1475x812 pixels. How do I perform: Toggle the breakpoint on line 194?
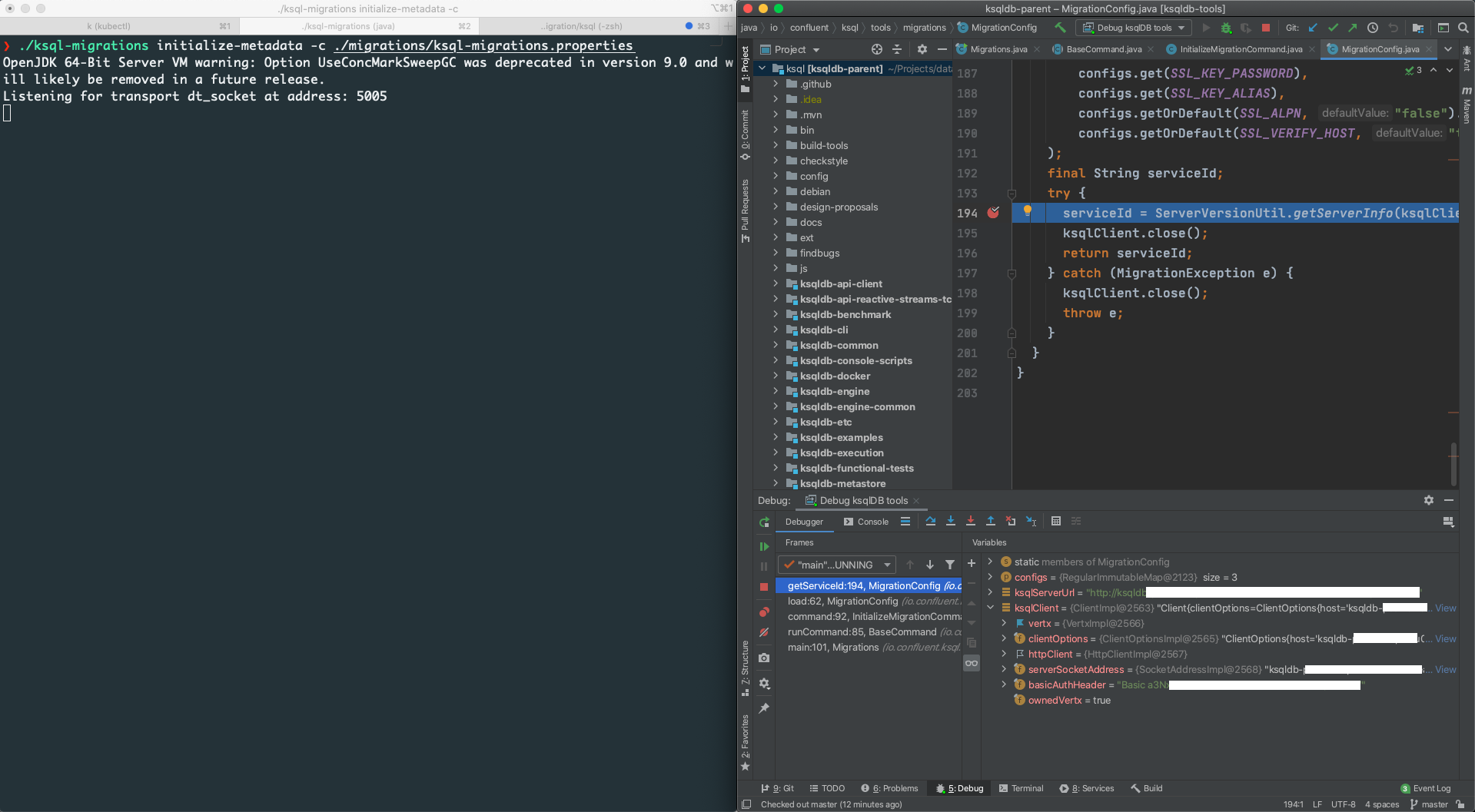pyautogui.click(x=994, y=213)
